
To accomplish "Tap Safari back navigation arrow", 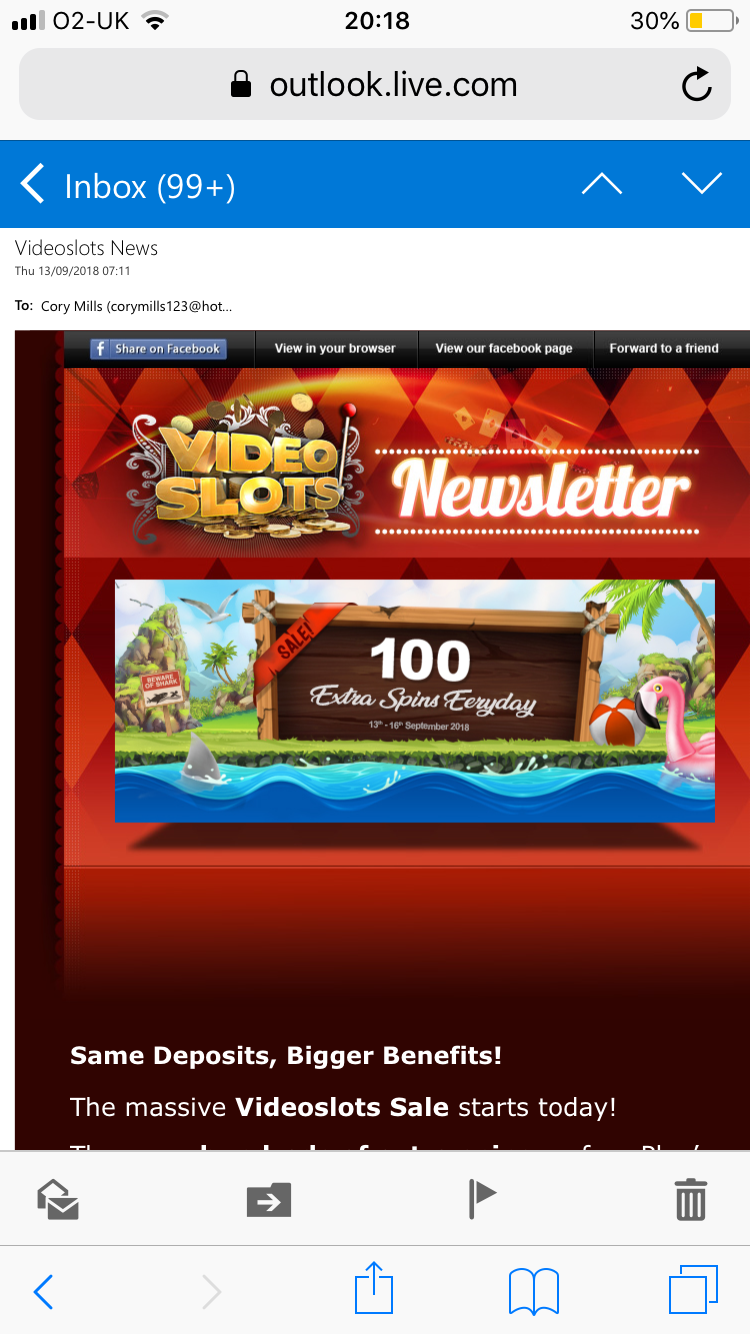I will [x=43, y=1292].
